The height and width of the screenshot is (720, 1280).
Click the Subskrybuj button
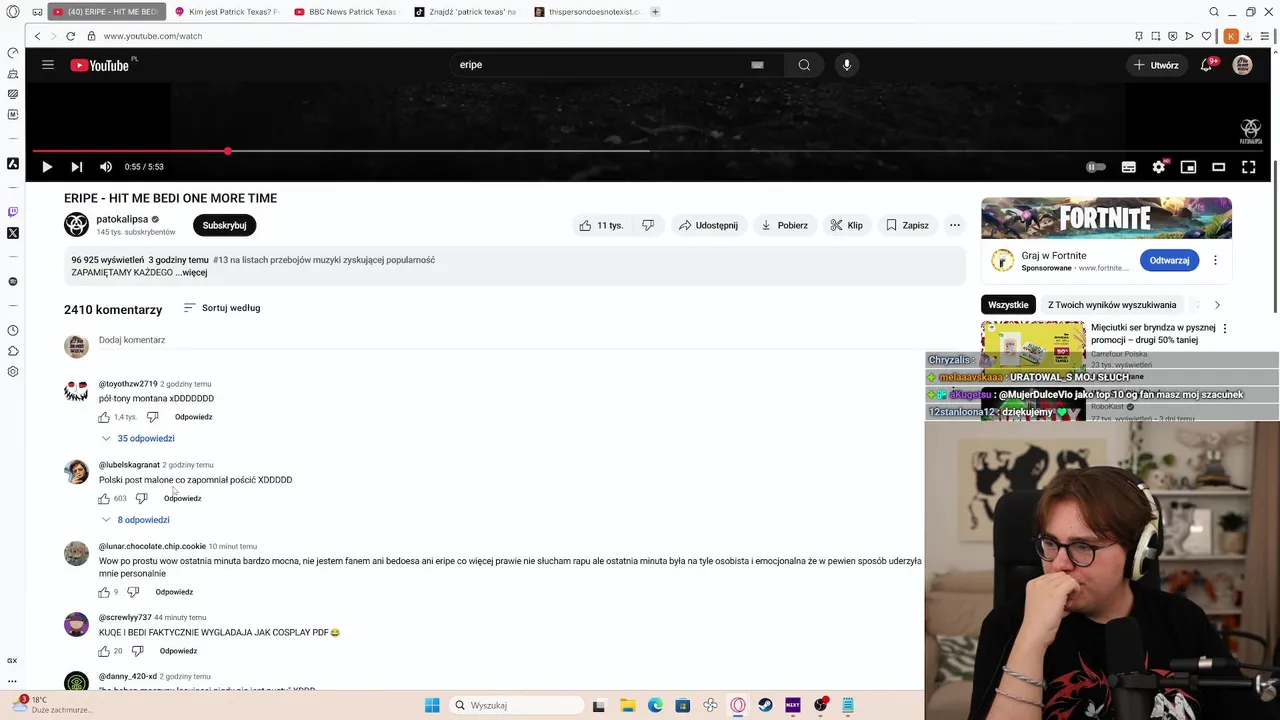point(224,225)
